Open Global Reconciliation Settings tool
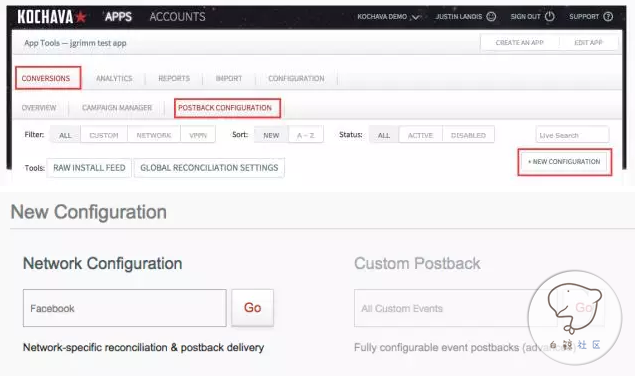635x379 pixels. [x=209, y=168]
